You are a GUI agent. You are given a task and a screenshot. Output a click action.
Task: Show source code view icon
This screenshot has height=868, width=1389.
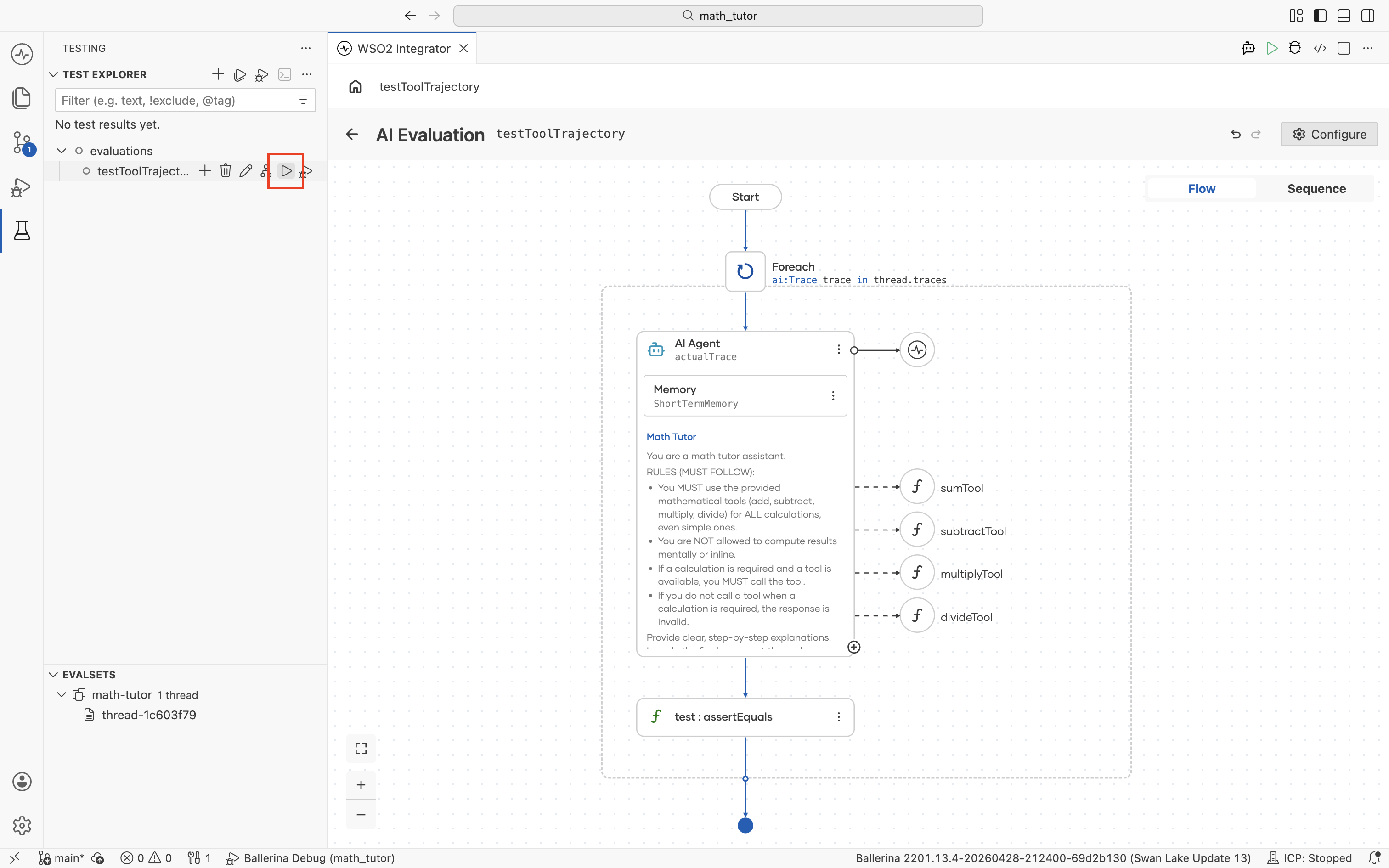(1320, 48)
